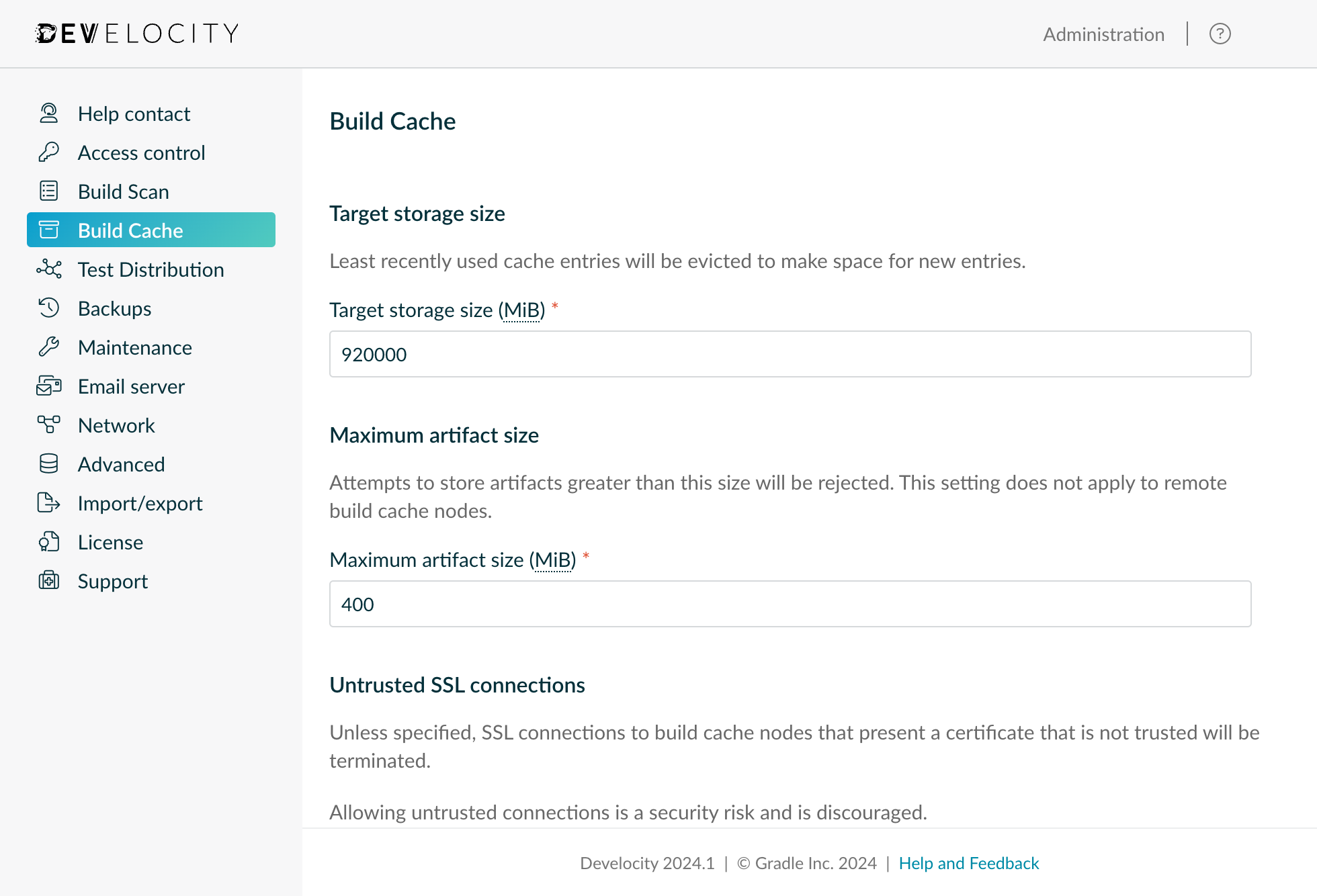This screenshot has width=1317, height=896.
Task: Click the Advanced database icon
Action: (48, 463)
